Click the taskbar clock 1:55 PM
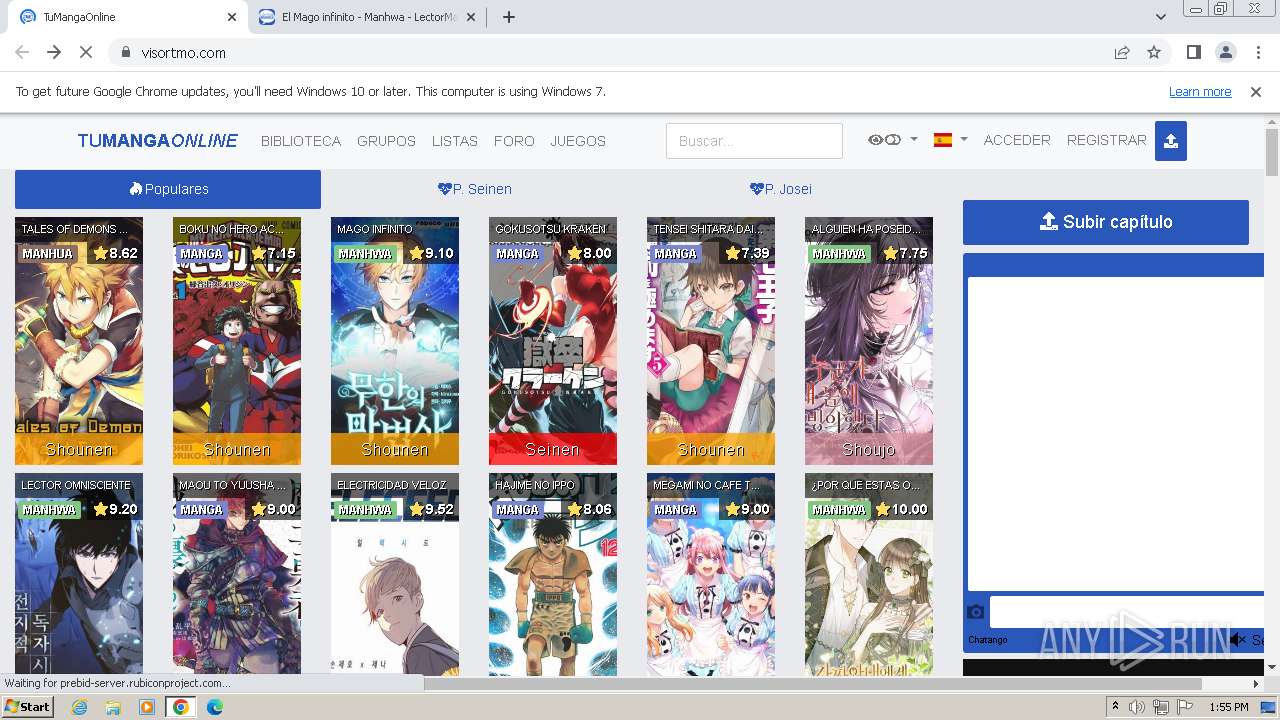Image resolution: width=1280 pixels, height=720 pixels. tap(1228, 707)
